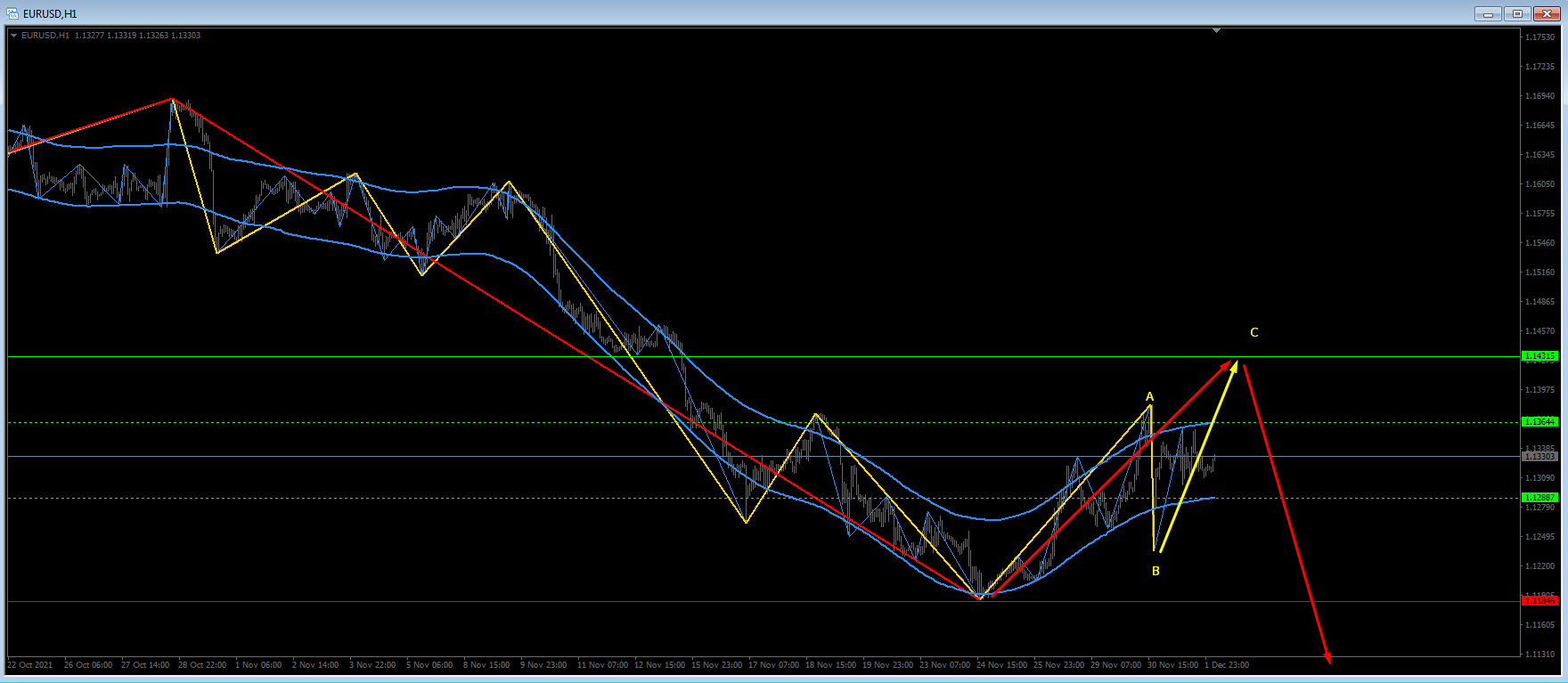This screenshot has width=1568, height=683.
Task: Click the EURUSD,H1 window title text
Action: 50,14
